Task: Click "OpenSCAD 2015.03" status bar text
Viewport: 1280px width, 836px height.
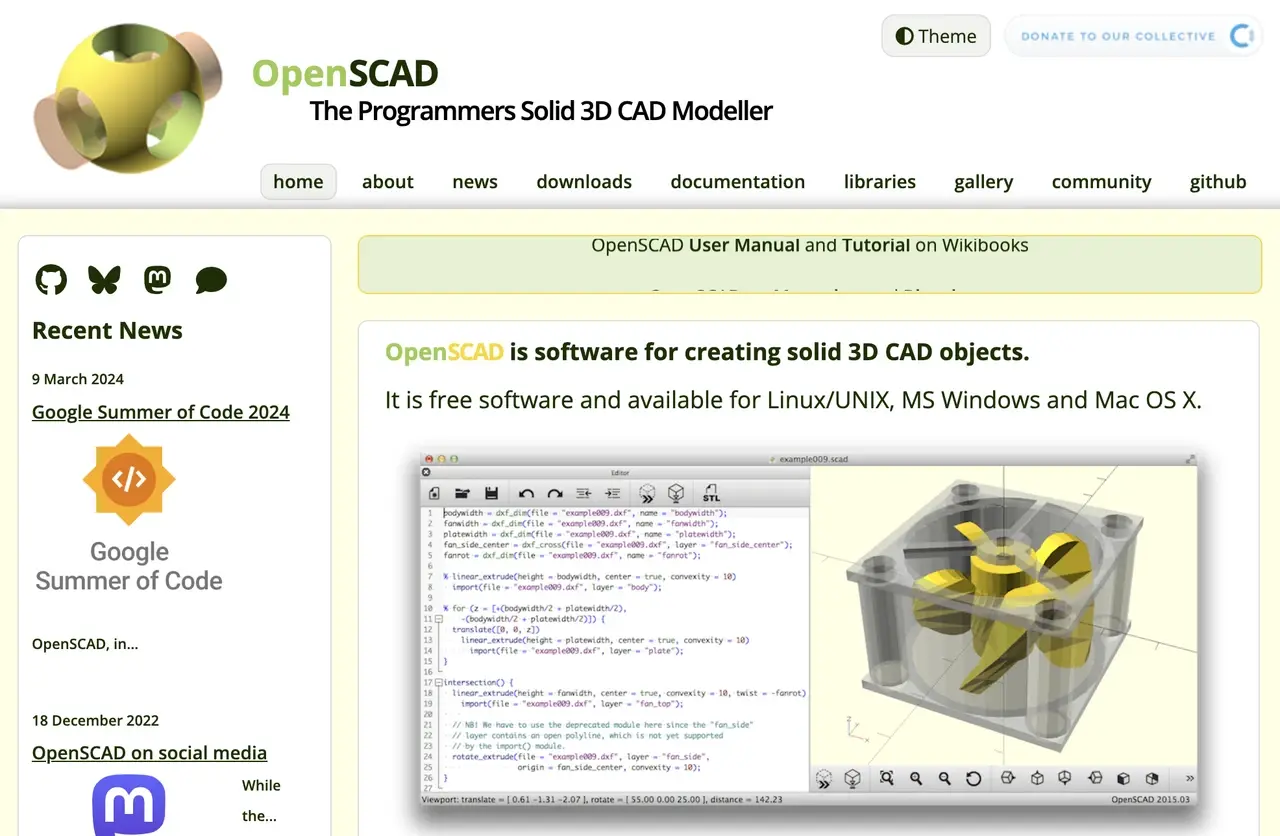Action: tap(1151, 799)
